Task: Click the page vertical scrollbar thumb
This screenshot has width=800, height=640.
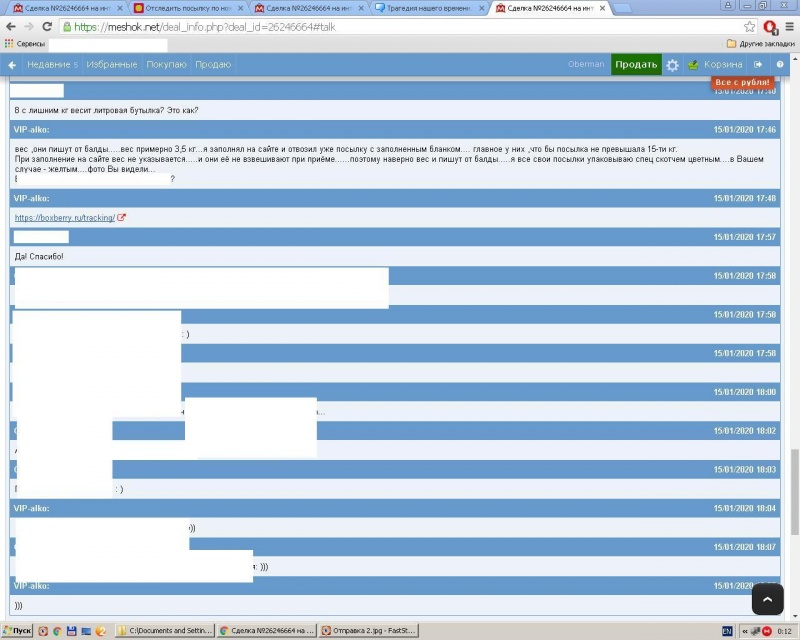Action: coord(794,491)
